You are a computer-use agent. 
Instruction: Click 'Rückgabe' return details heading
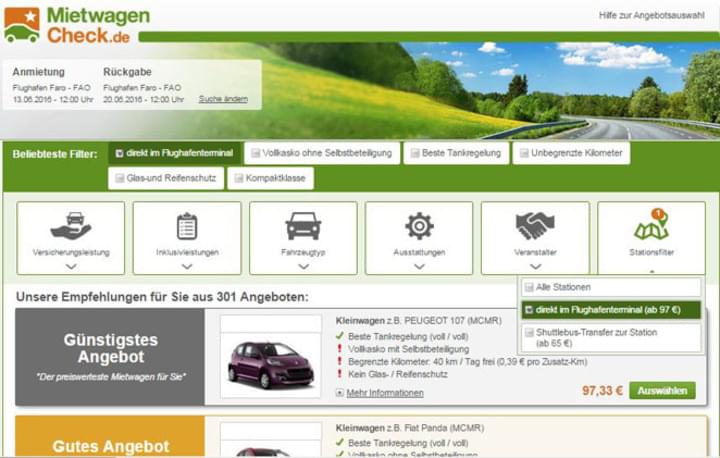click(x=127, y=72)
